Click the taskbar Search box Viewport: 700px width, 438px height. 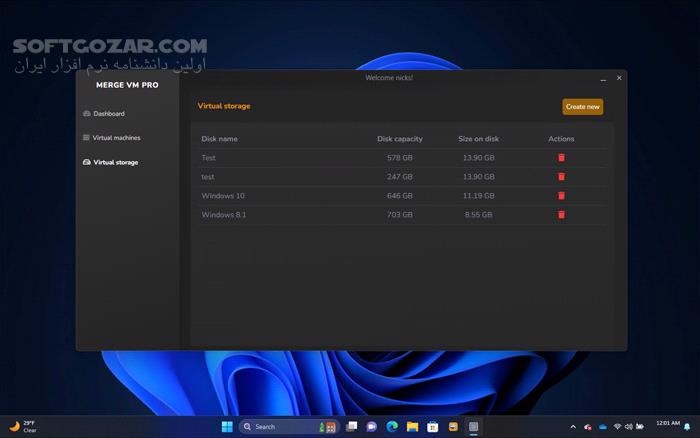tap(289, 427)
